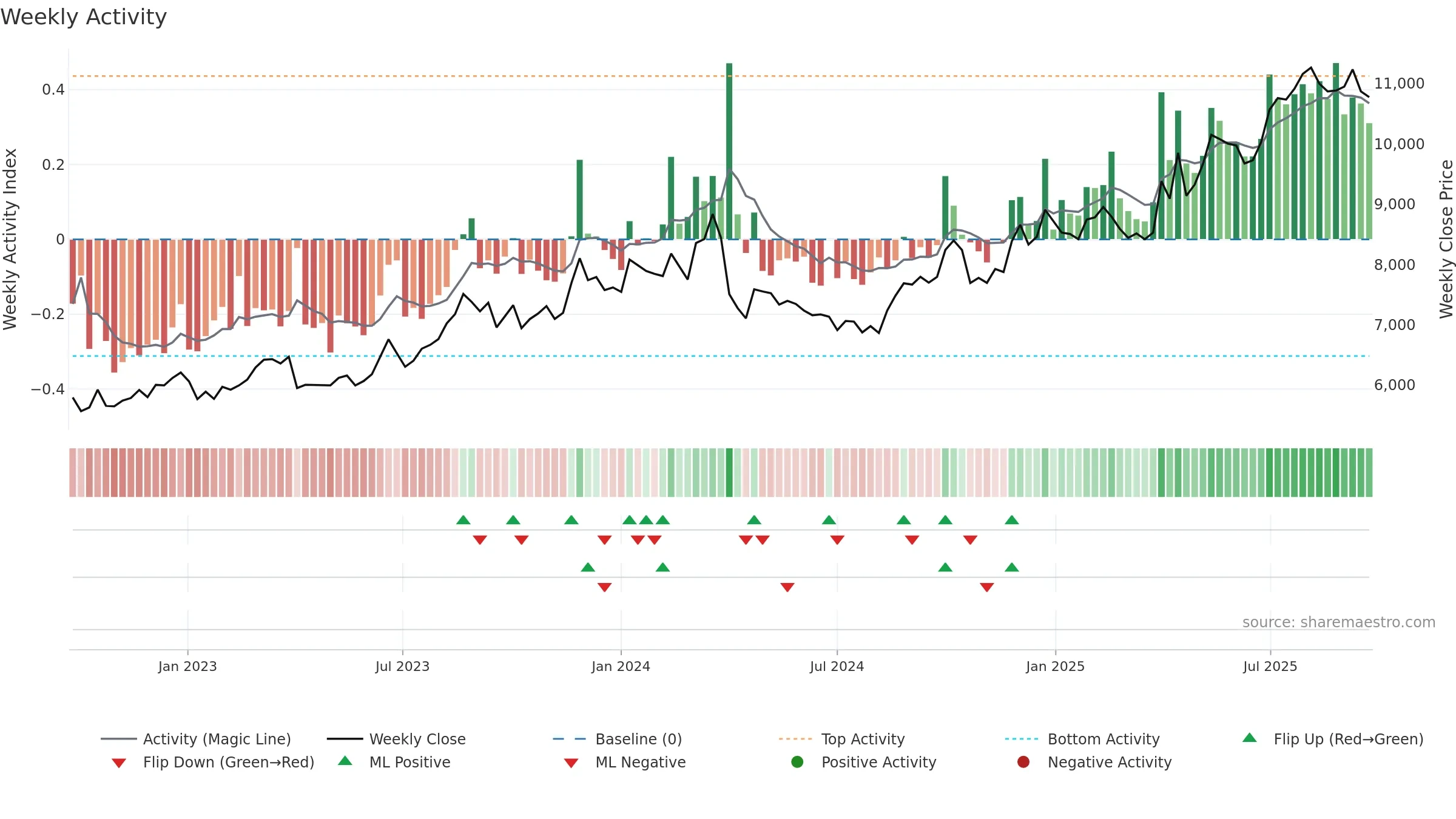
Task: Click the −0.4 activity axis tick label
Action: pyautogui.click(x=48, y=389)
